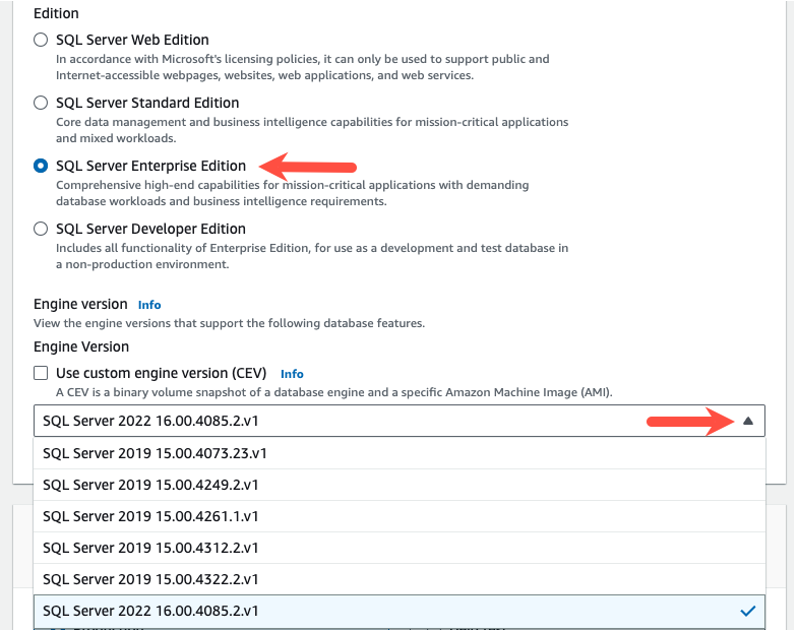The width and height of the screenshot is (794, 630).
Task: Select SQL Server 2019 15.00.4261.1.v1
Action: coord(151,516)
